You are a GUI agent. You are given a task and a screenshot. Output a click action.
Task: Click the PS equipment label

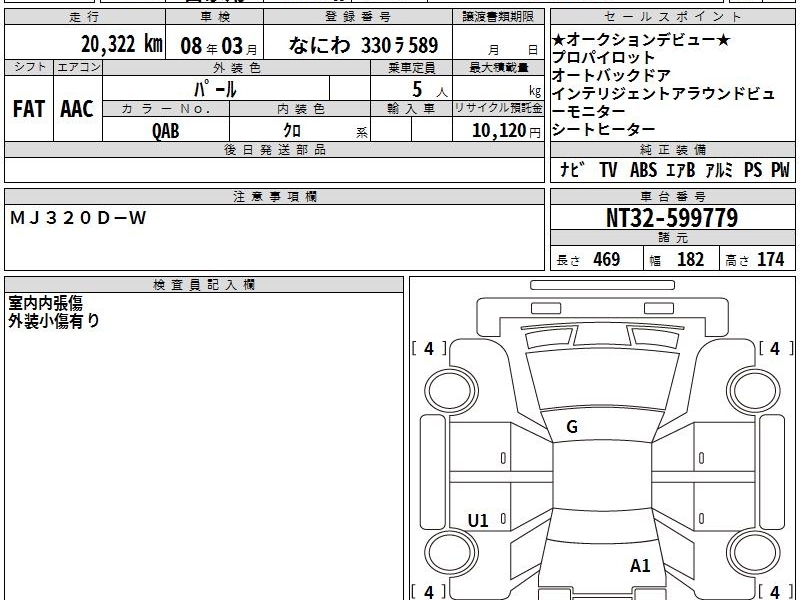(753, 170)
